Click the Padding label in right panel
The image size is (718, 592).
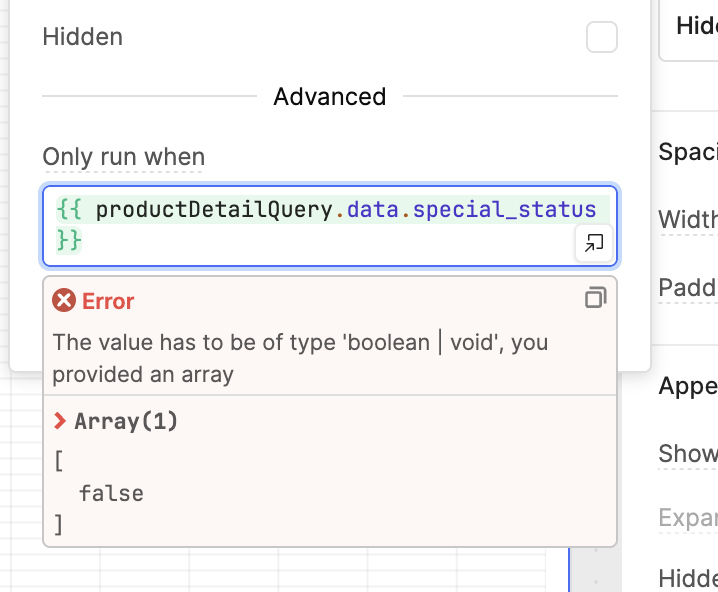click(x=688, y=288)
